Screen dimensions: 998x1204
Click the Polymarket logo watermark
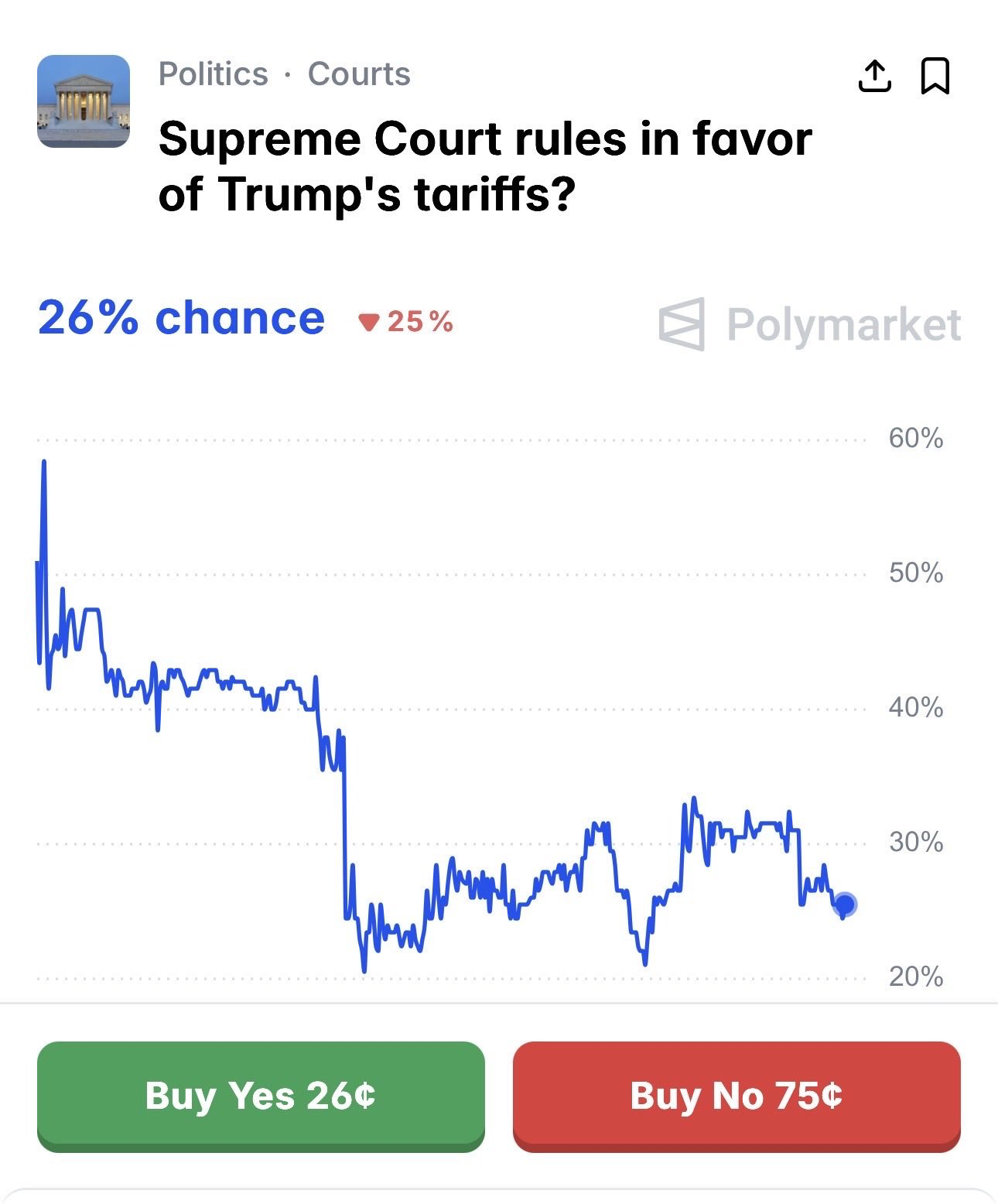810,324
